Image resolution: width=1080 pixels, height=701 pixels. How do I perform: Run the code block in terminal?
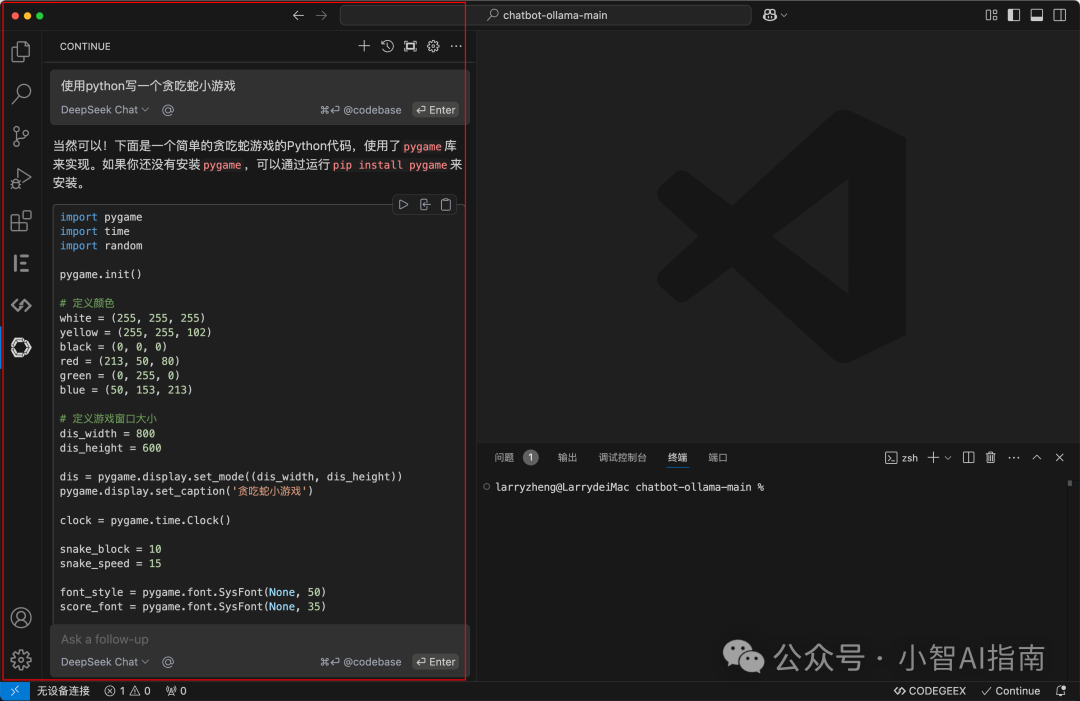click(x=403, y=205)
